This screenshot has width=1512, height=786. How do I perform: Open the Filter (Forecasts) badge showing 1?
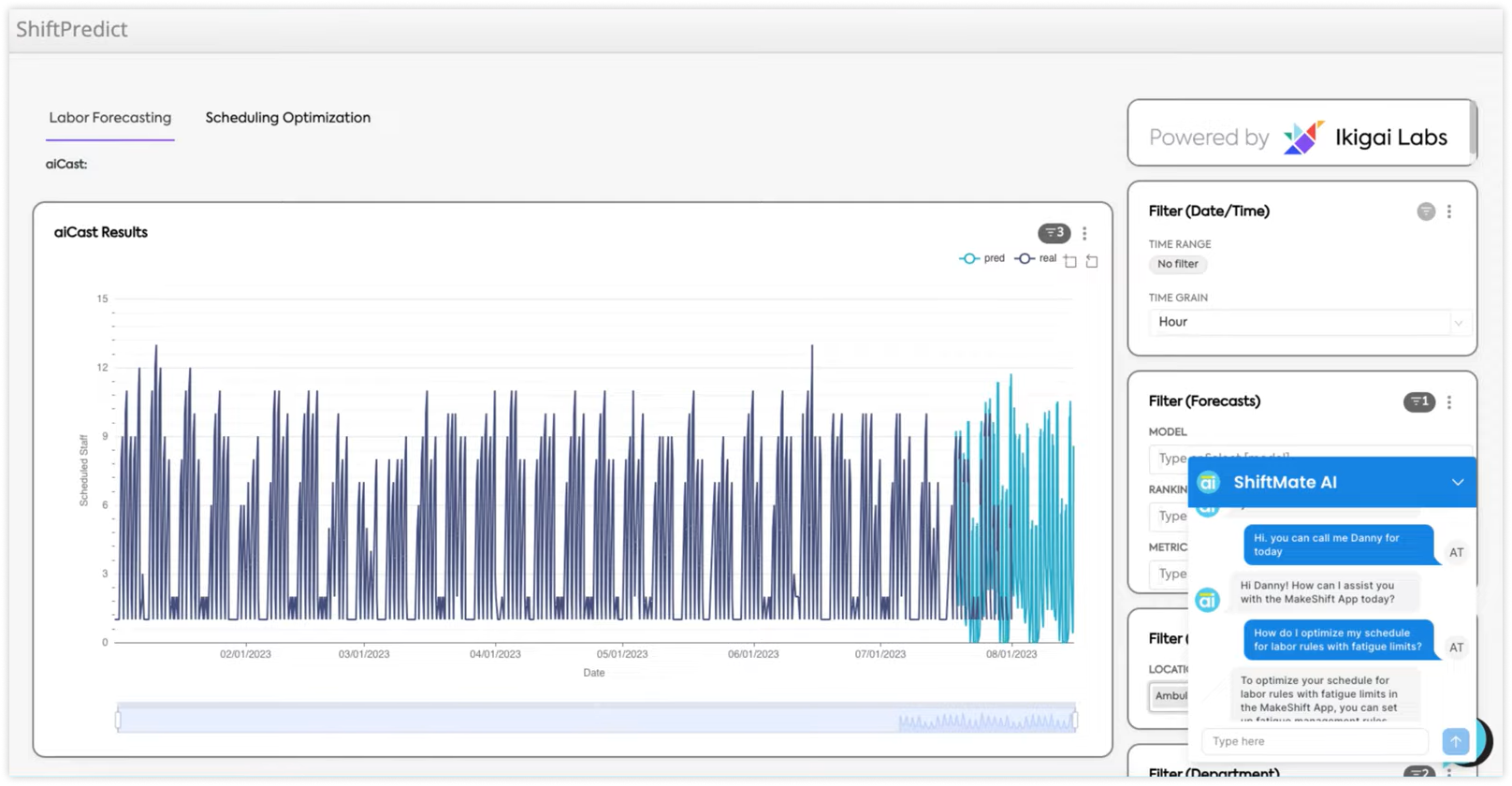coord(1419,402)
